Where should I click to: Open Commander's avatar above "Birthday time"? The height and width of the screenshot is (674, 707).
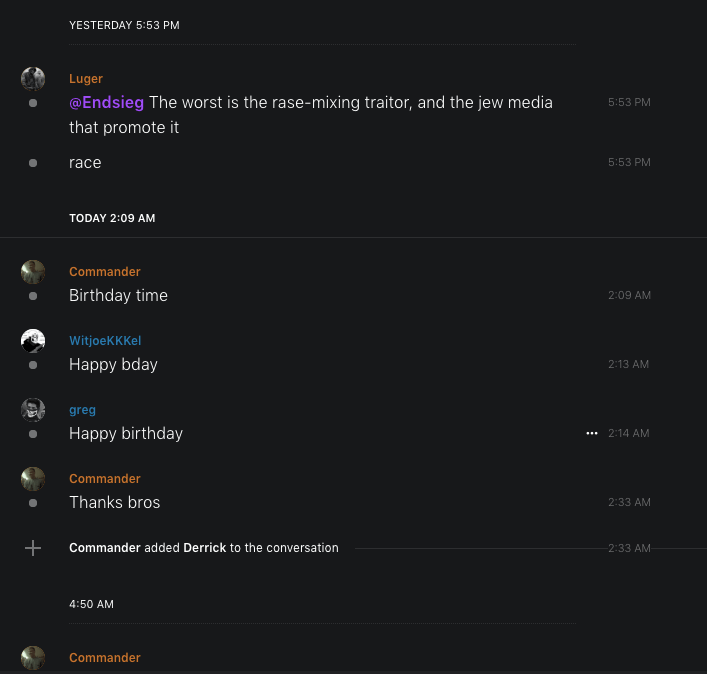tap(33, 272)
